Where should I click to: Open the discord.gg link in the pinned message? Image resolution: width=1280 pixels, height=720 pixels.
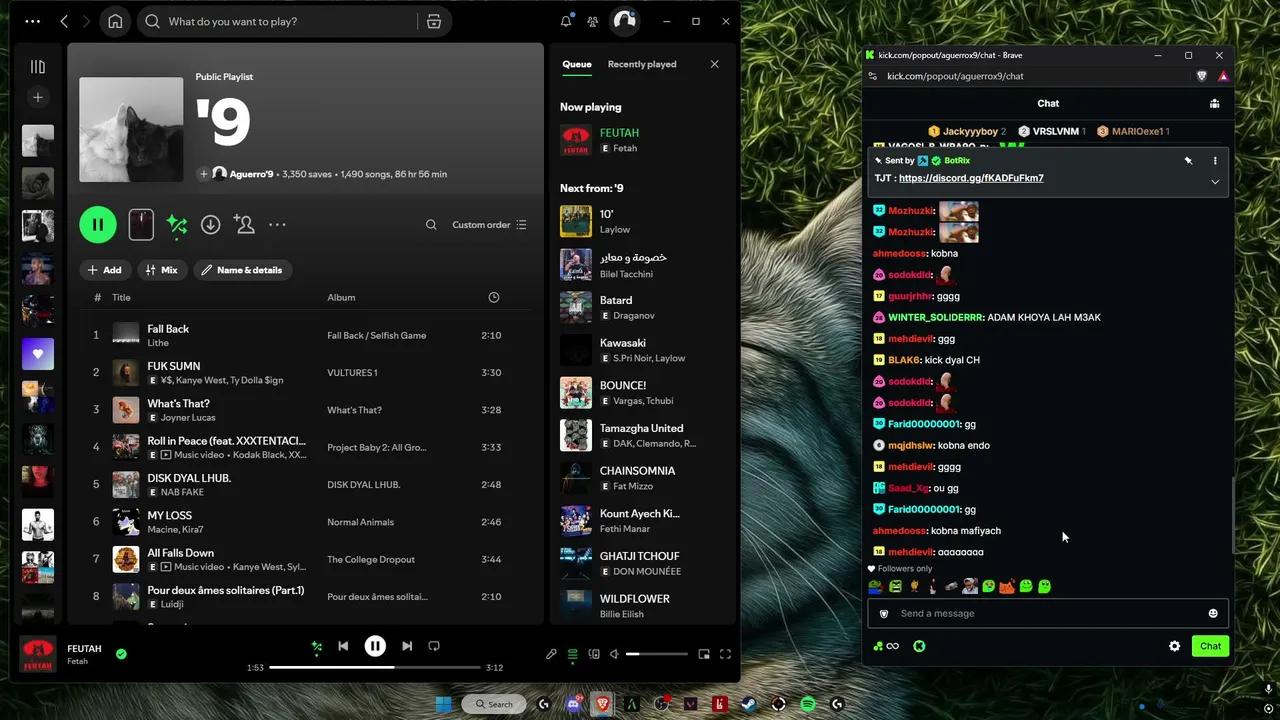[x=971, y=178]
